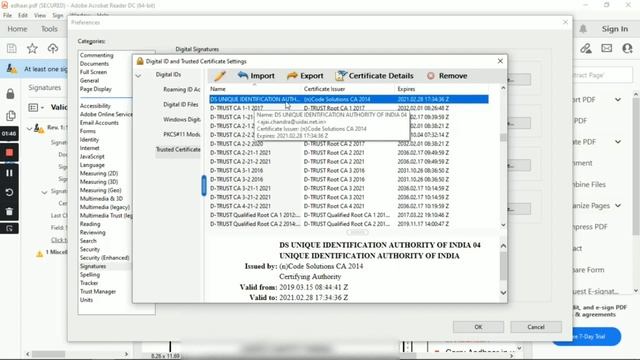Image resolution: width=640 pixels, height=360 pixels.
Task: Open the page thumbnails panel icon
Action: click(11, 116)
